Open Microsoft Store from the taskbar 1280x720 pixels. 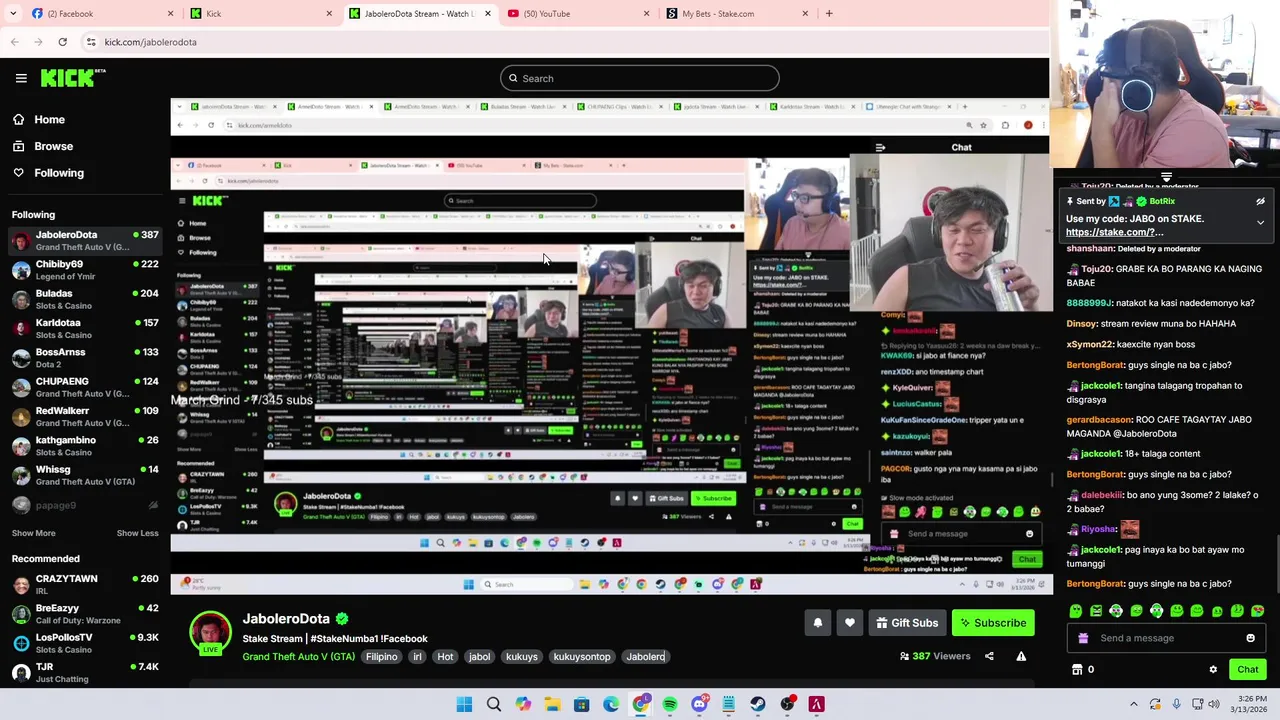[x=582, y=704]
